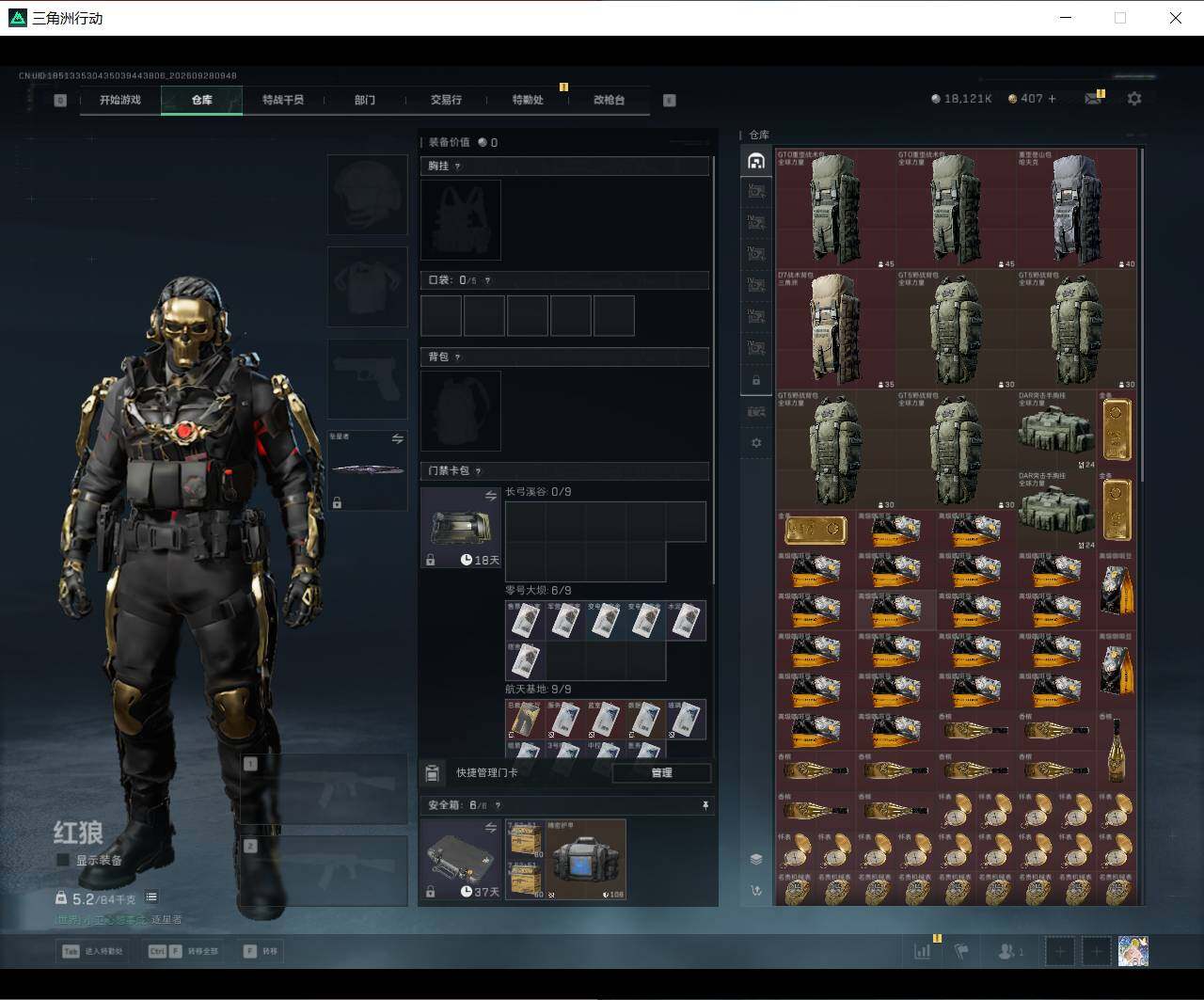Click the Q key previous tab icon
Viewport: 1204px width, 1000px height.
60,100
